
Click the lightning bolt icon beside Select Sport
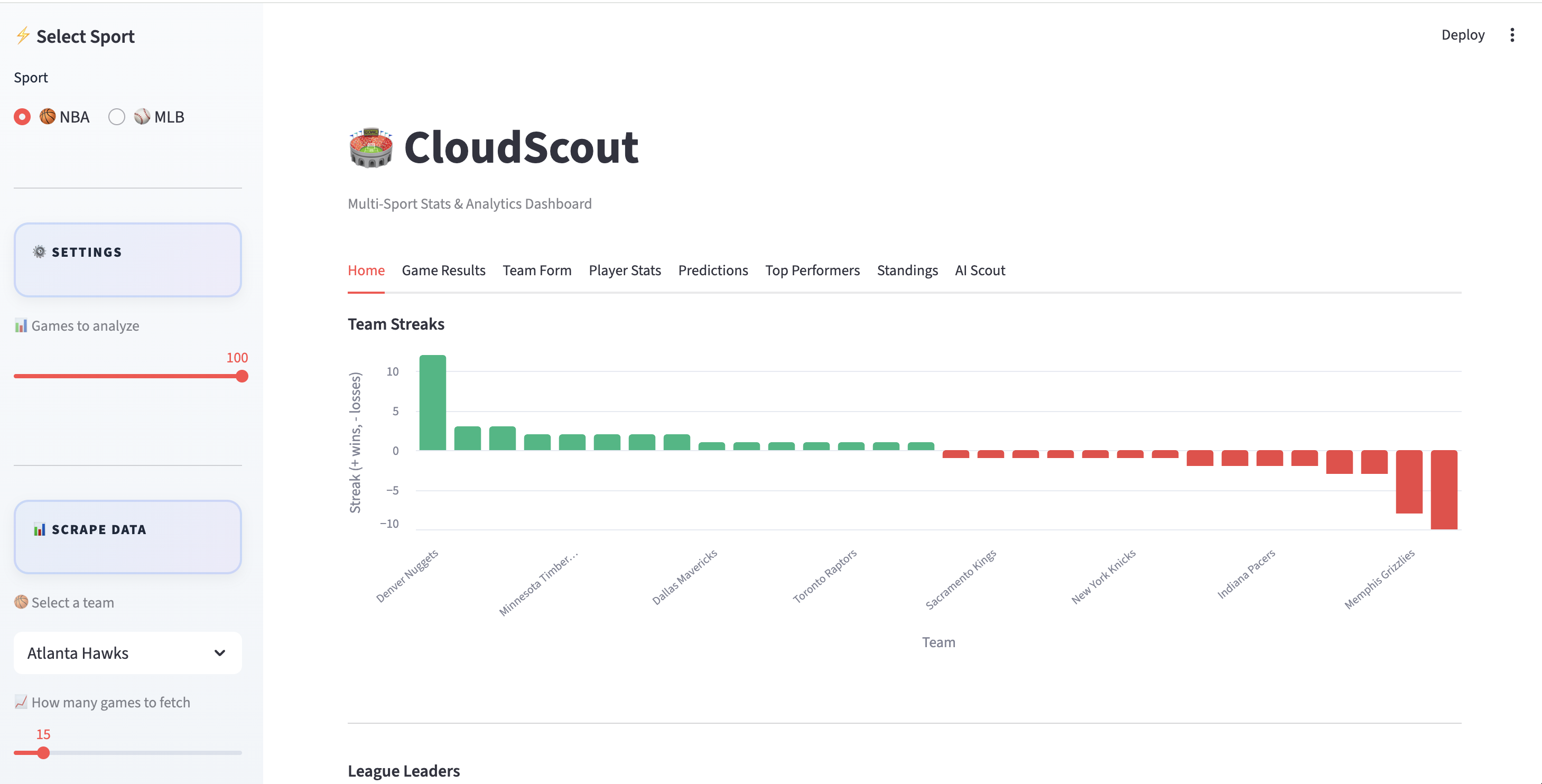click(x=23, y=36)
